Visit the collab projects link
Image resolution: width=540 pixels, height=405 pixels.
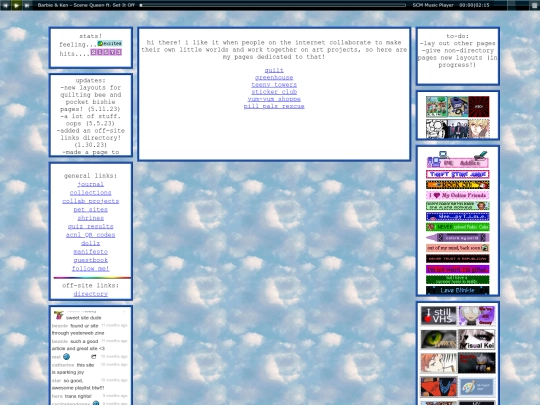pyautogui.click(x=91, y=201)
